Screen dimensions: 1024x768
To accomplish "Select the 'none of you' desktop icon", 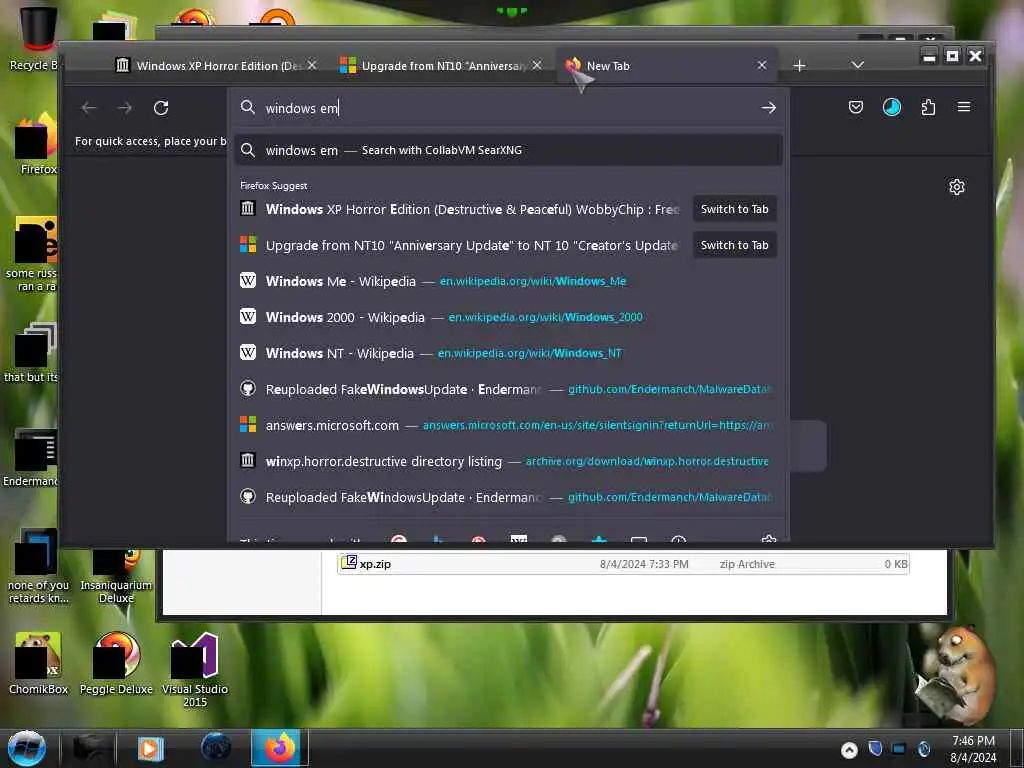I will [38, 566].
